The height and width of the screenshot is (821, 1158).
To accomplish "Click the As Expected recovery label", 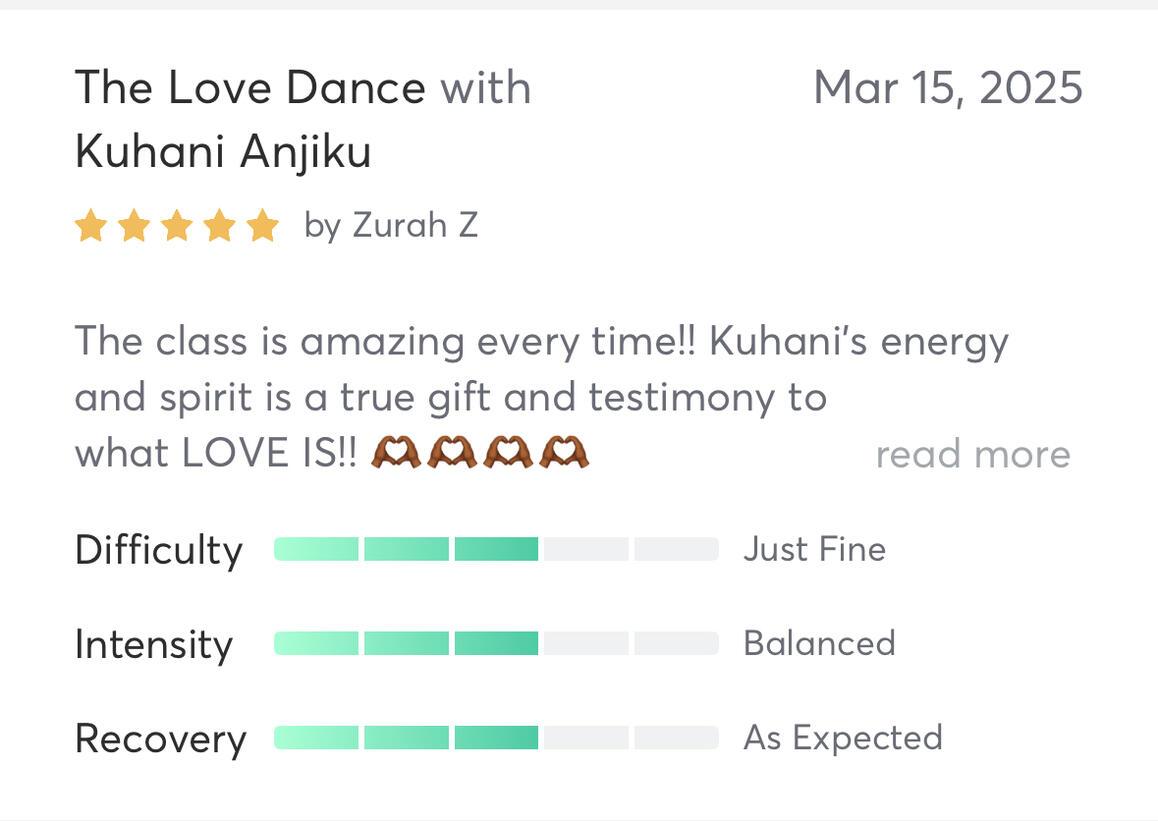I will coord(842,738).
